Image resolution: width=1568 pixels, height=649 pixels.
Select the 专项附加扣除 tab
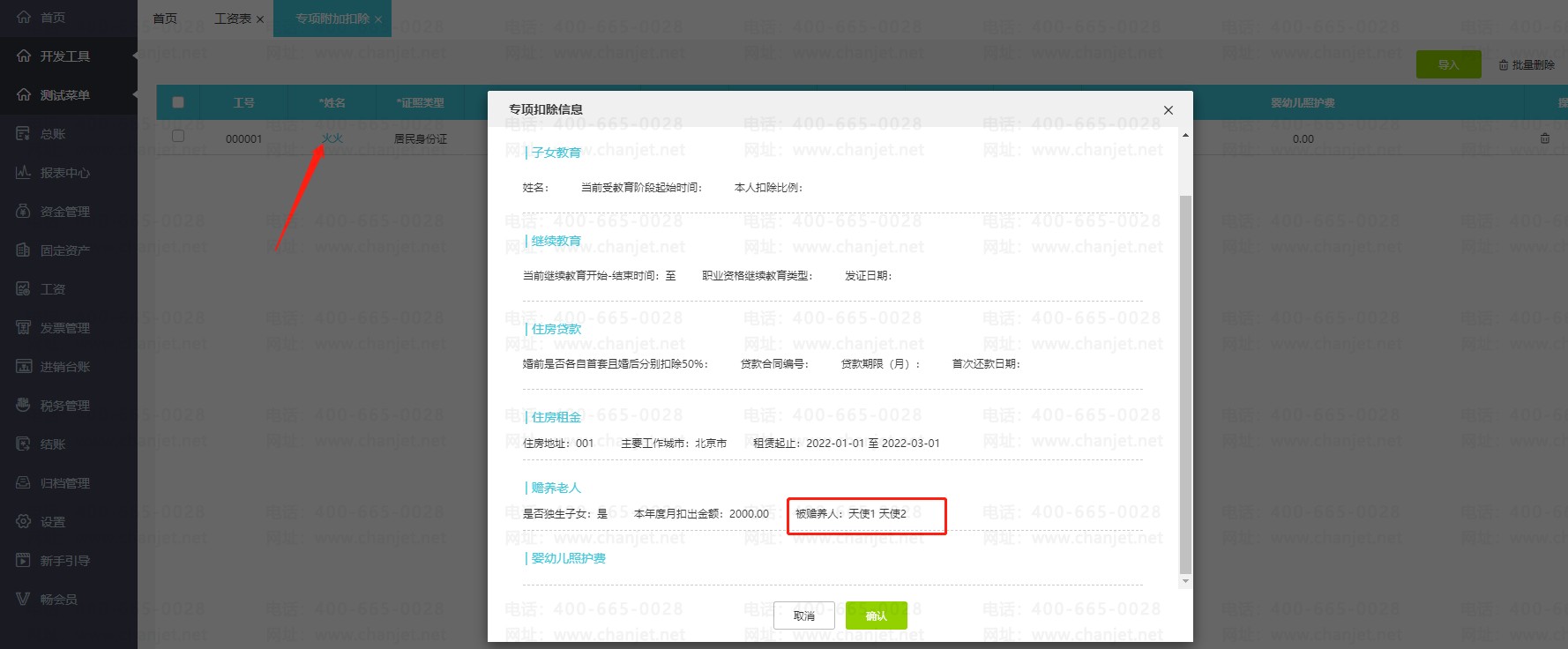pyautogui.click(x=332, y=19)
